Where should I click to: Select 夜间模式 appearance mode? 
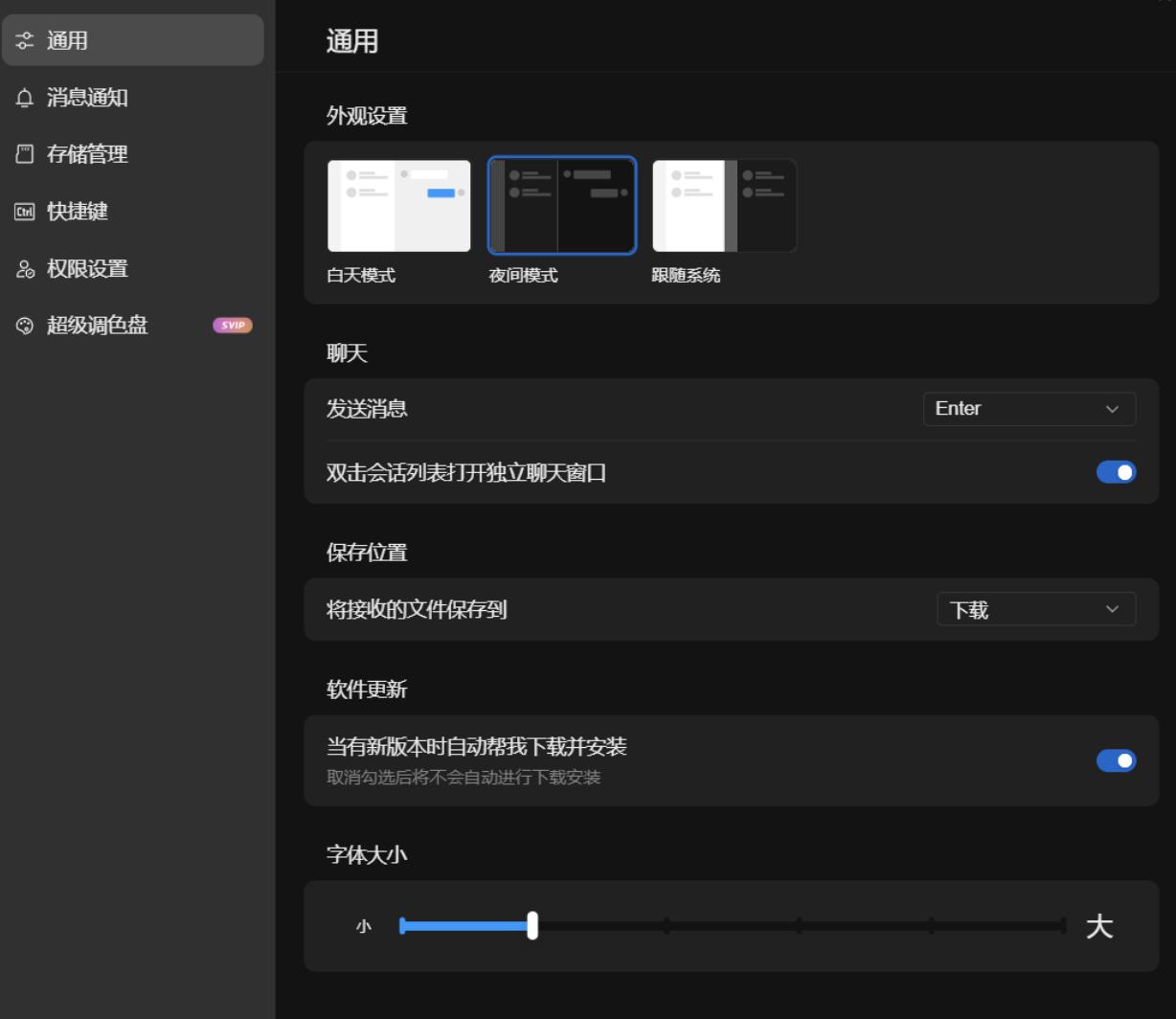pos(561,205)
